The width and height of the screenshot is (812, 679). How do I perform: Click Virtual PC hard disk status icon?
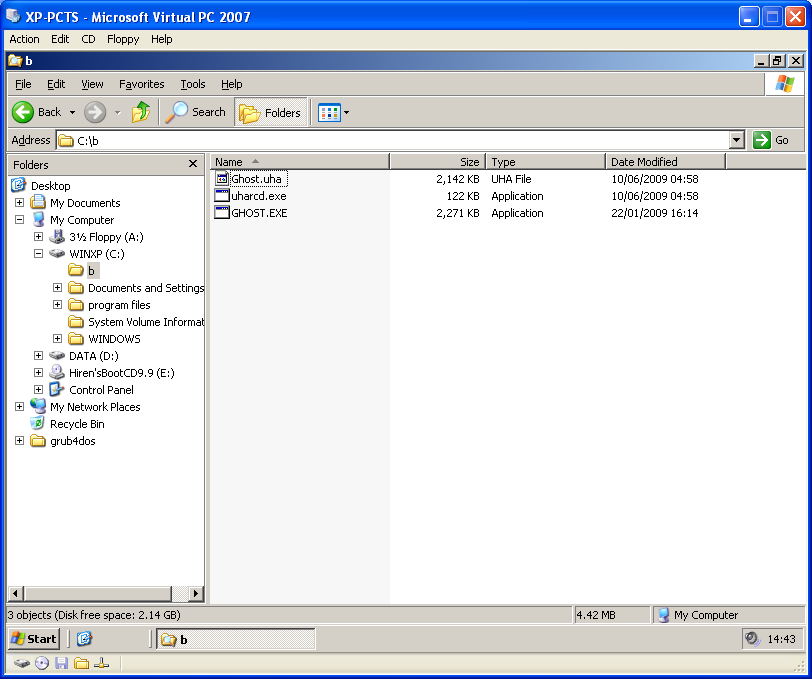tap(22, 663)
